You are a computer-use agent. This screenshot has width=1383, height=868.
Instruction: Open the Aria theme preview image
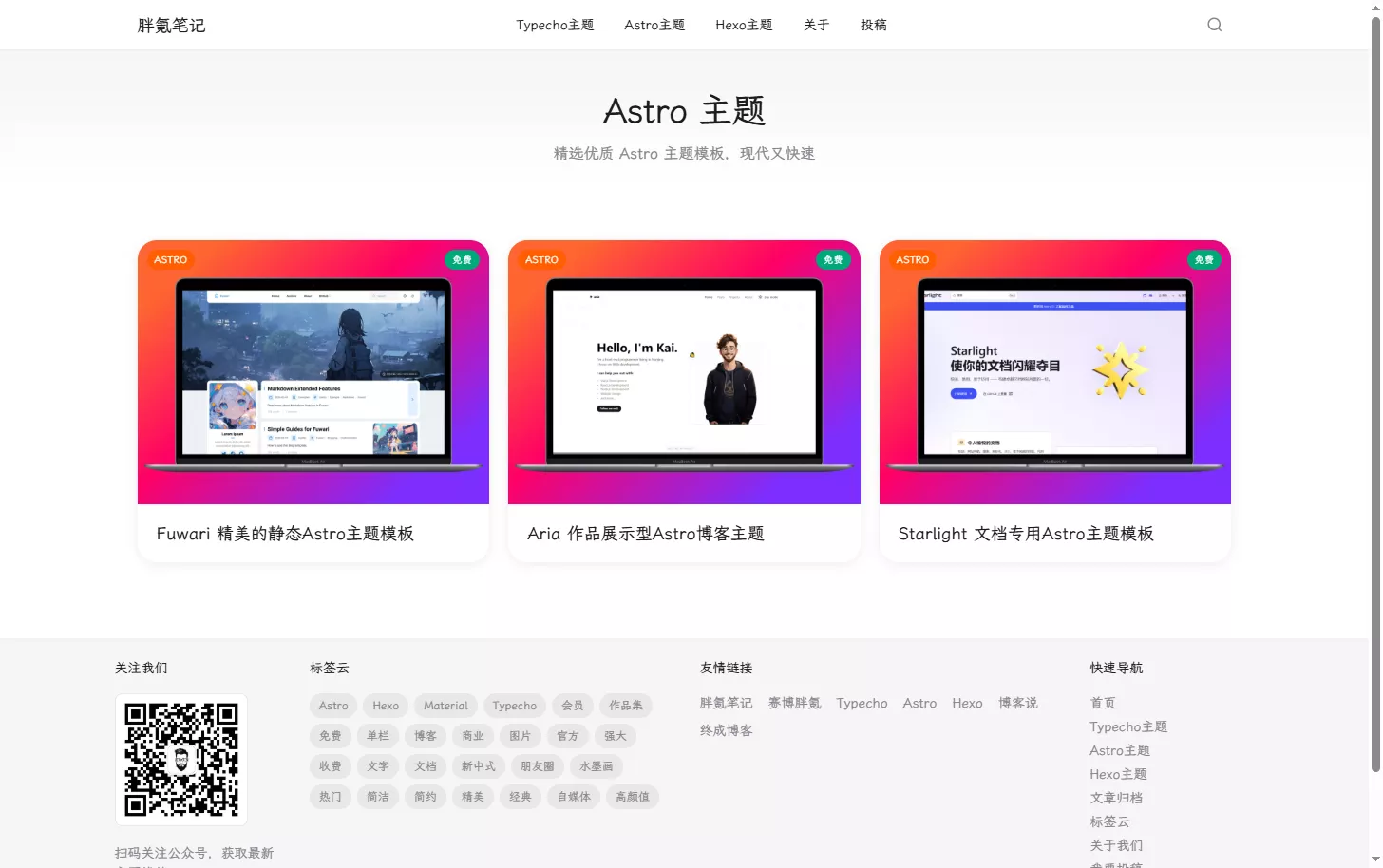pos(684,372)
